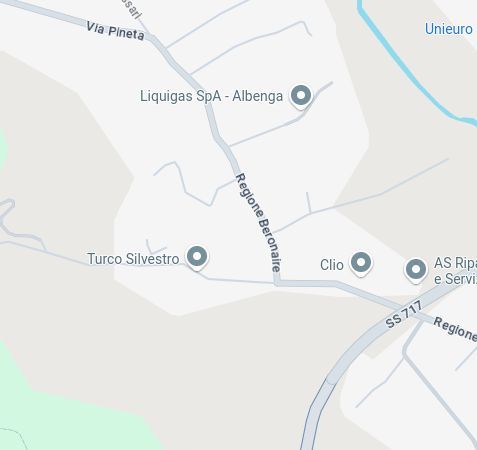Viewport: 477px width, 450px height.
Task: Open the Clio place marker
Action: pyautogui.click(x=361, y=264)
